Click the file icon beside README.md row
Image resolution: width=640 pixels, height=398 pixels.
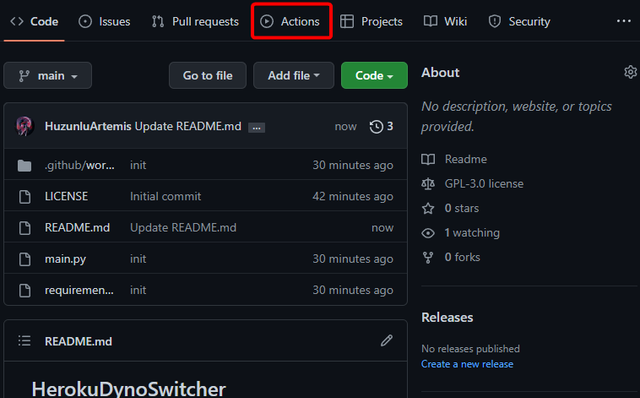click(25, 228)
